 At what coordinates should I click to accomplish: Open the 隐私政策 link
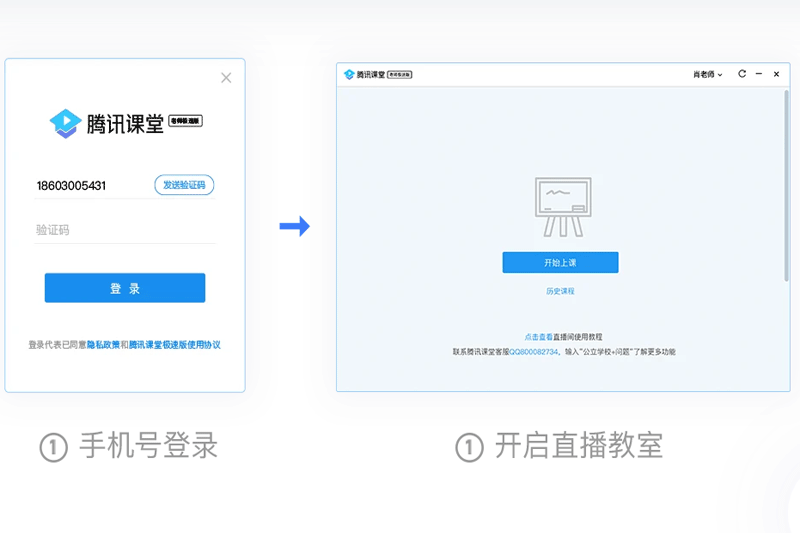pos(103,345)
